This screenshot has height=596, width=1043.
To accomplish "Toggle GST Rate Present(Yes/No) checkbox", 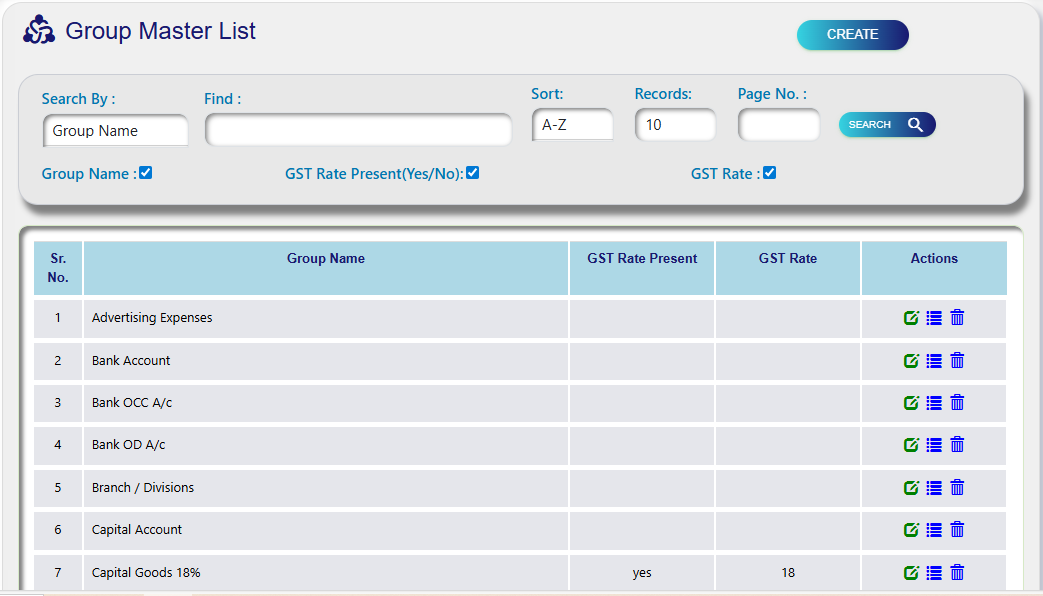I will point(473,173).
